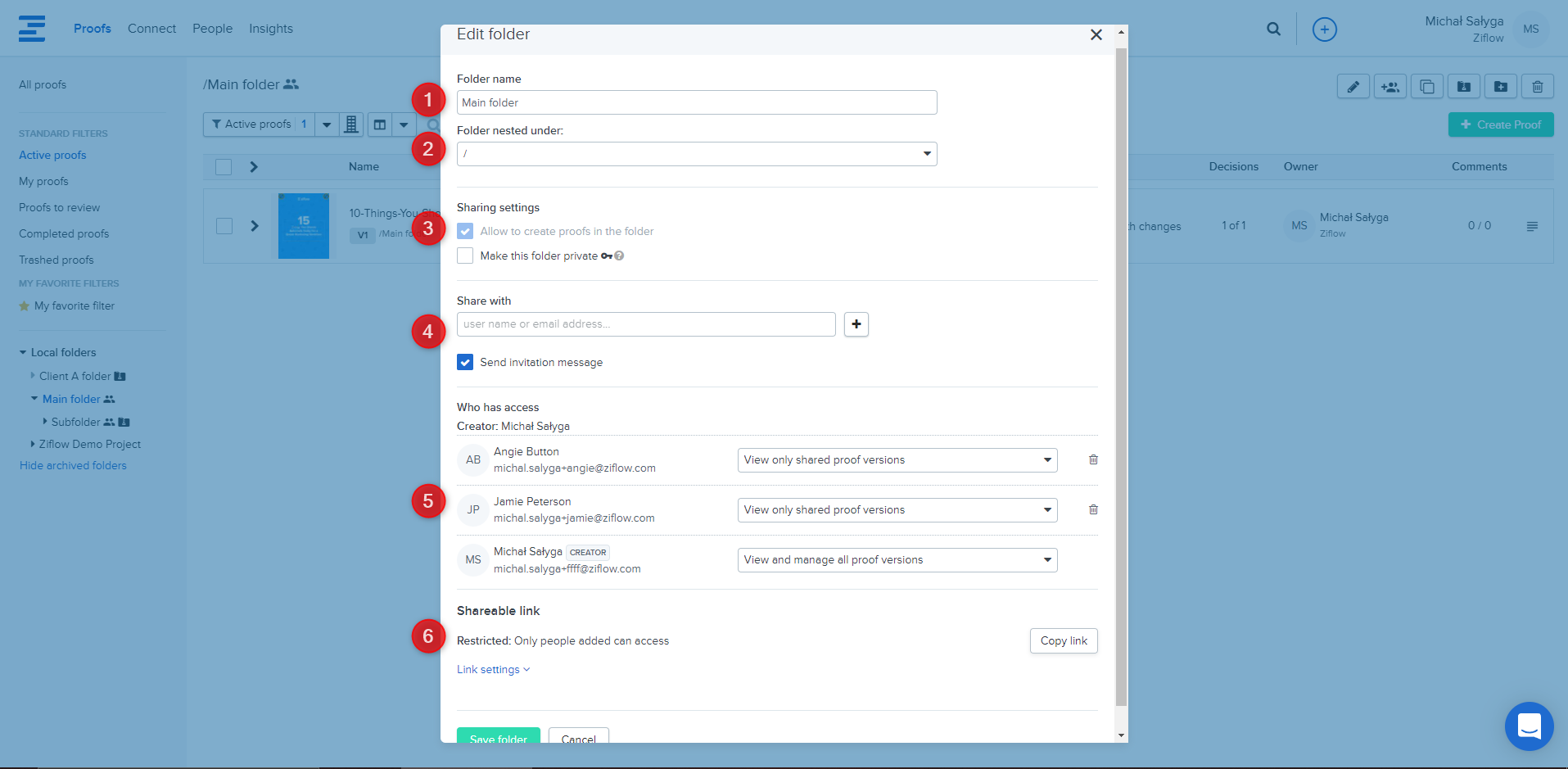
Task: Open the search magnifier in top bar
Action: (1273, 29)
